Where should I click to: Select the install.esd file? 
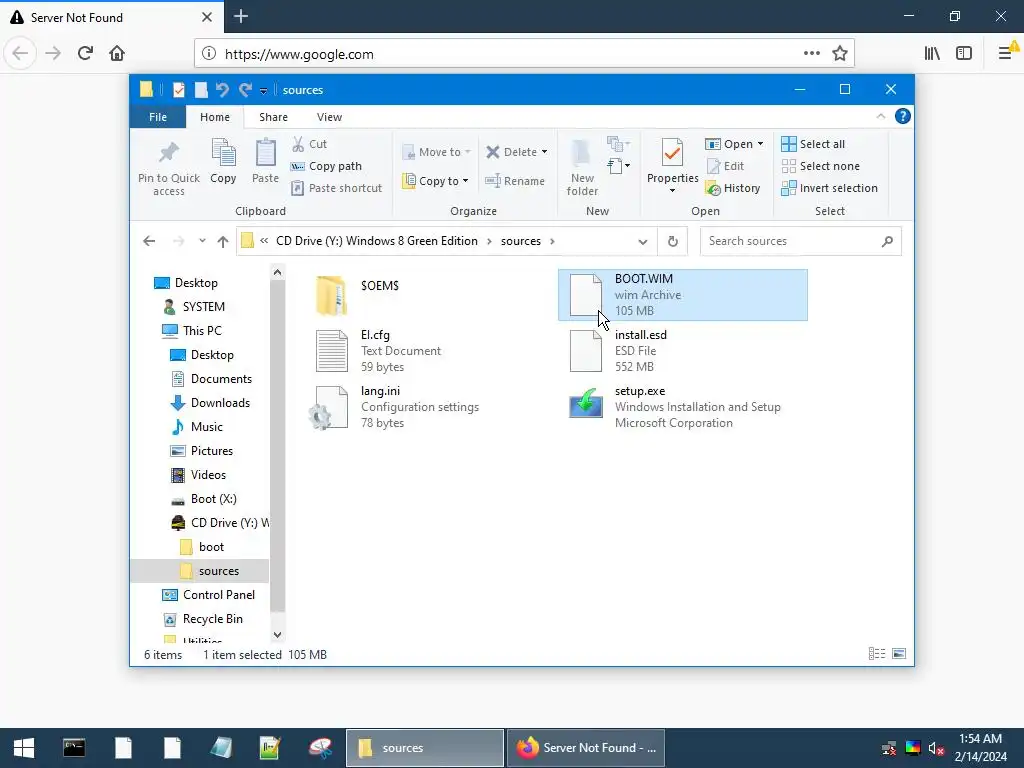coord(682,351)
